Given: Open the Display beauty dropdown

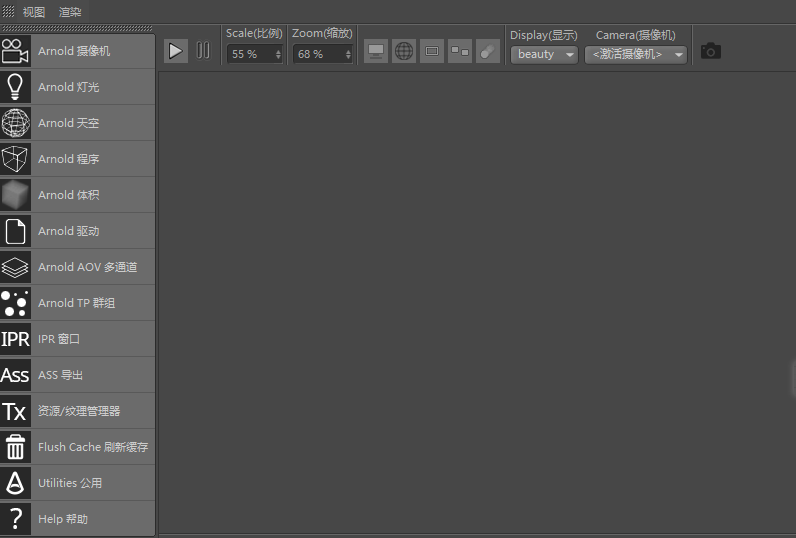Looking at the screenshot, I should point(544,54).
